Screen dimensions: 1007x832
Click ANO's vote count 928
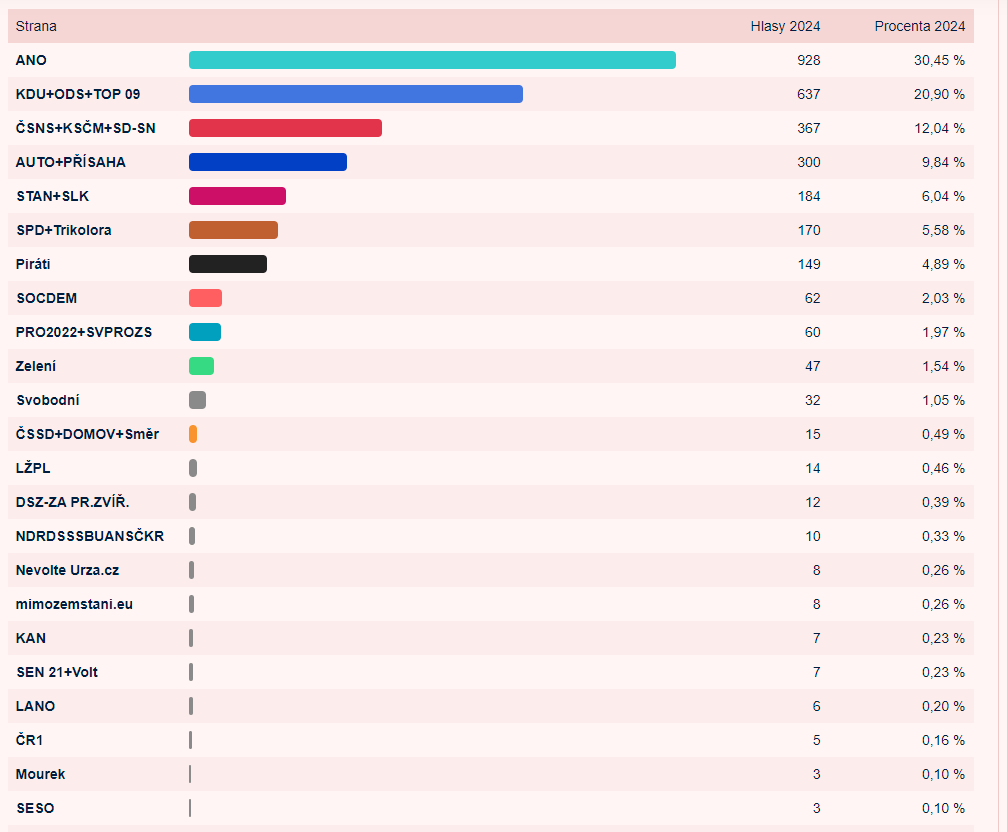tap(809, 60)
